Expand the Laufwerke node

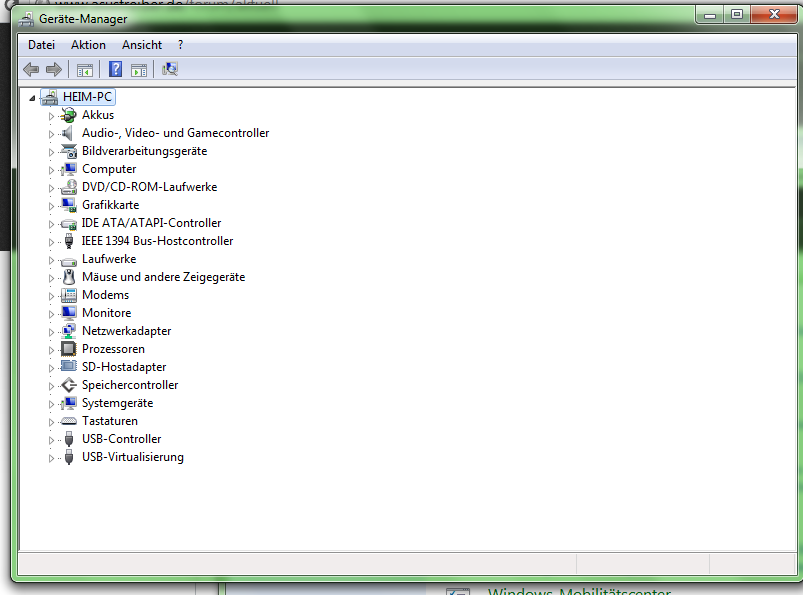point(51,260)
